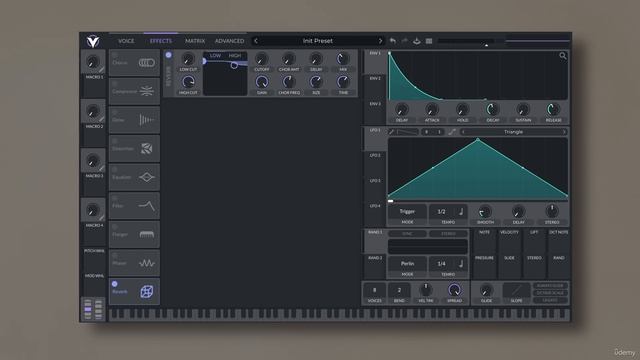Viewport: 640px width, 360px height.
Task: Switch to the EFFECTS tab
Action: (x=161, y=41)
